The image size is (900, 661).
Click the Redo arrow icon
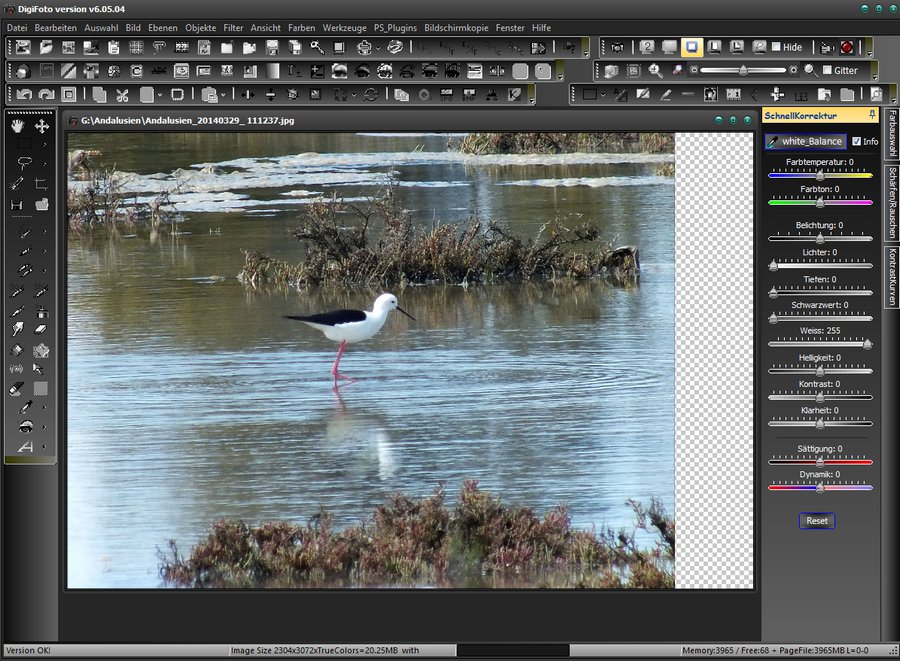click(x=45, y=95)
